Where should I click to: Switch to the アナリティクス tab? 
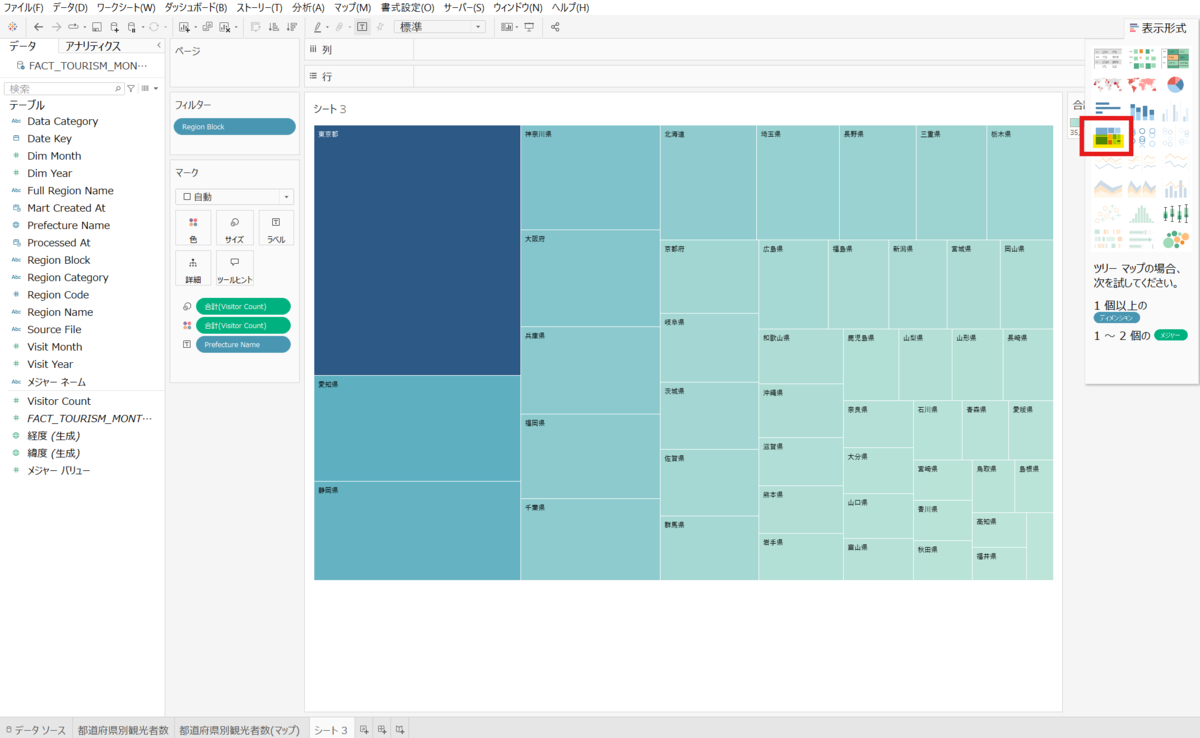[x=93, y=46]
